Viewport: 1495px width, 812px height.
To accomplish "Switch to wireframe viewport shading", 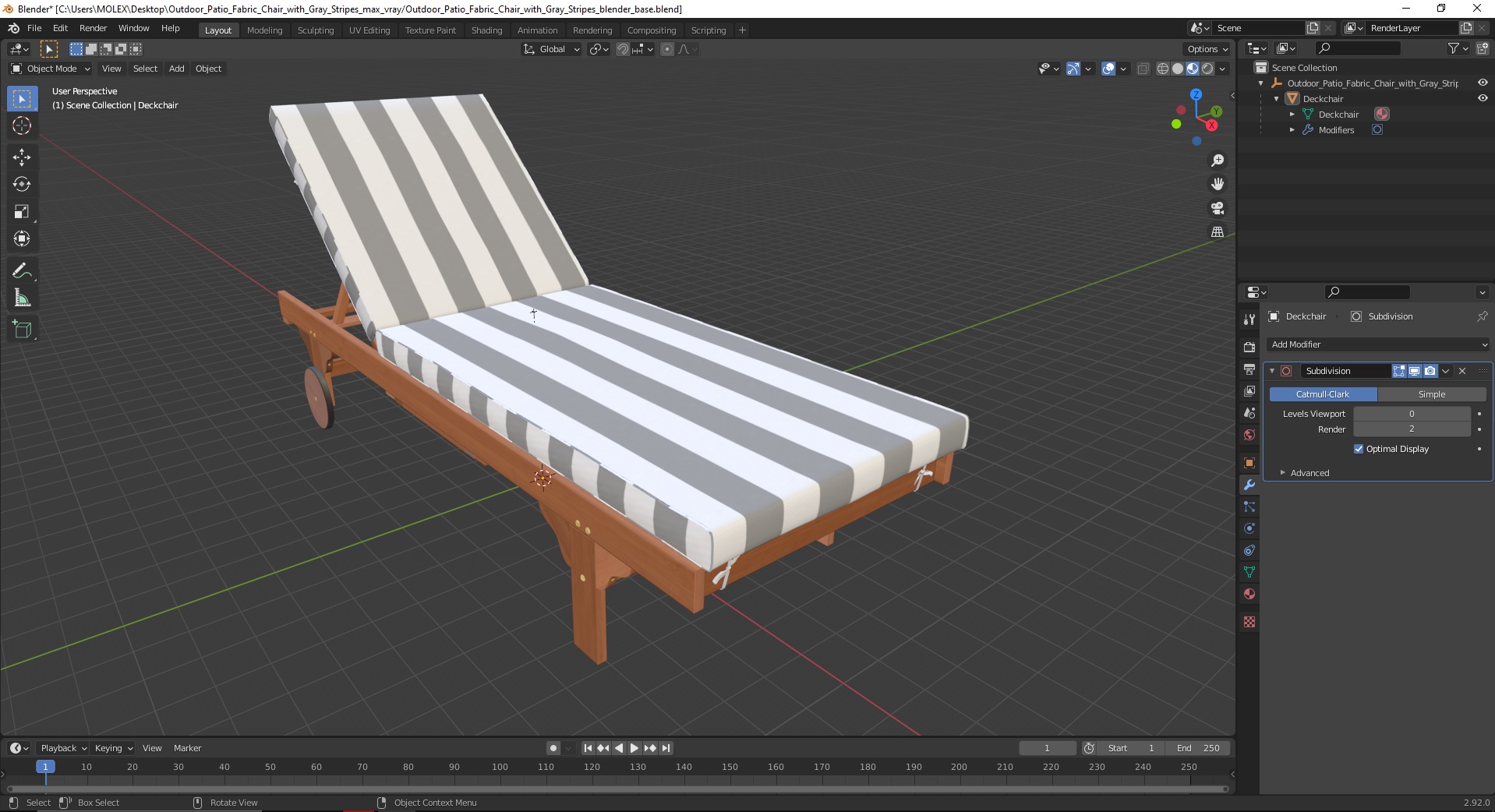I will pyautogui.click(x=1162, y=69).
